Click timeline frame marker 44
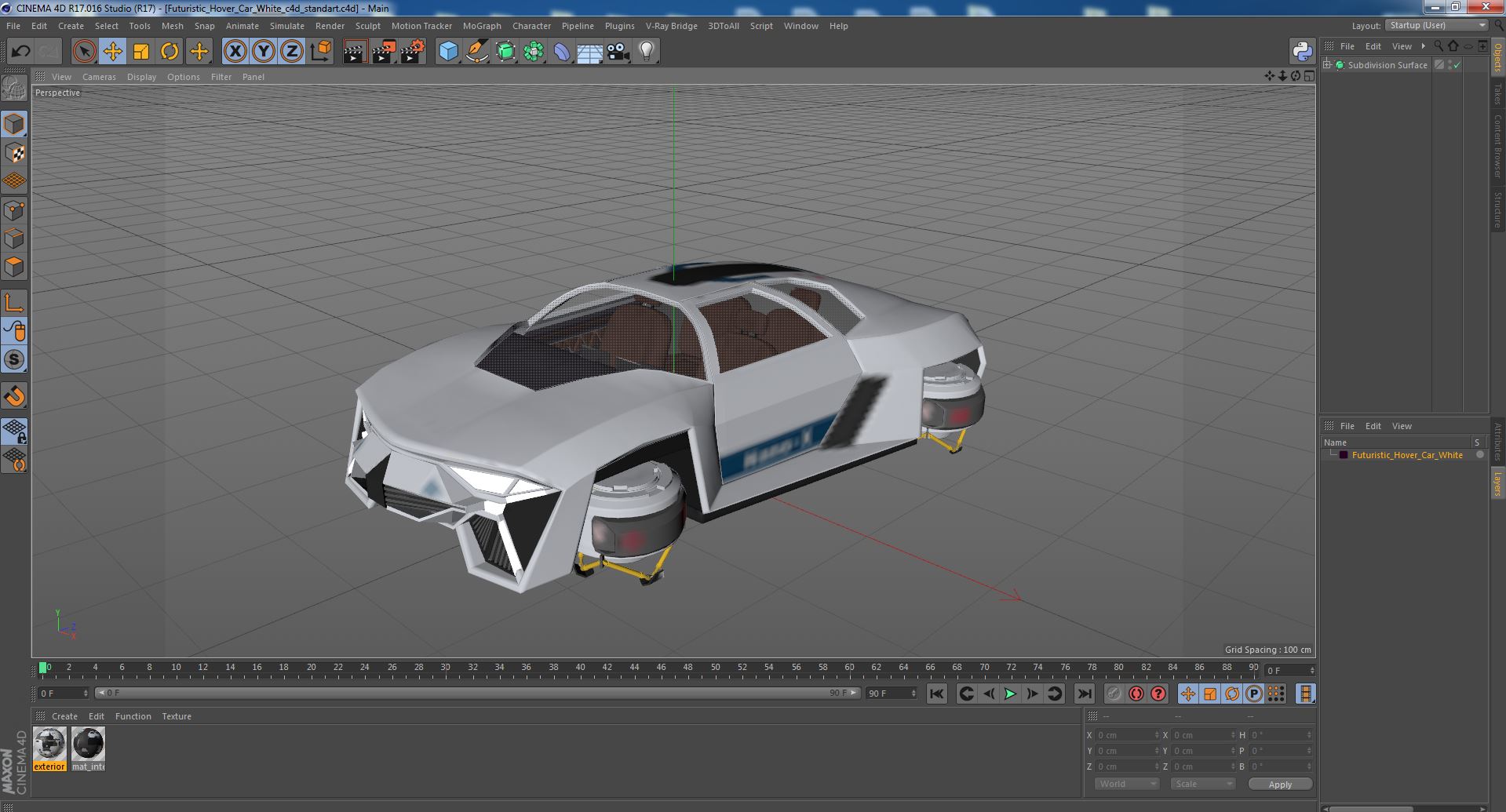The image size is (1506, 812). click(x=634, y=668)
